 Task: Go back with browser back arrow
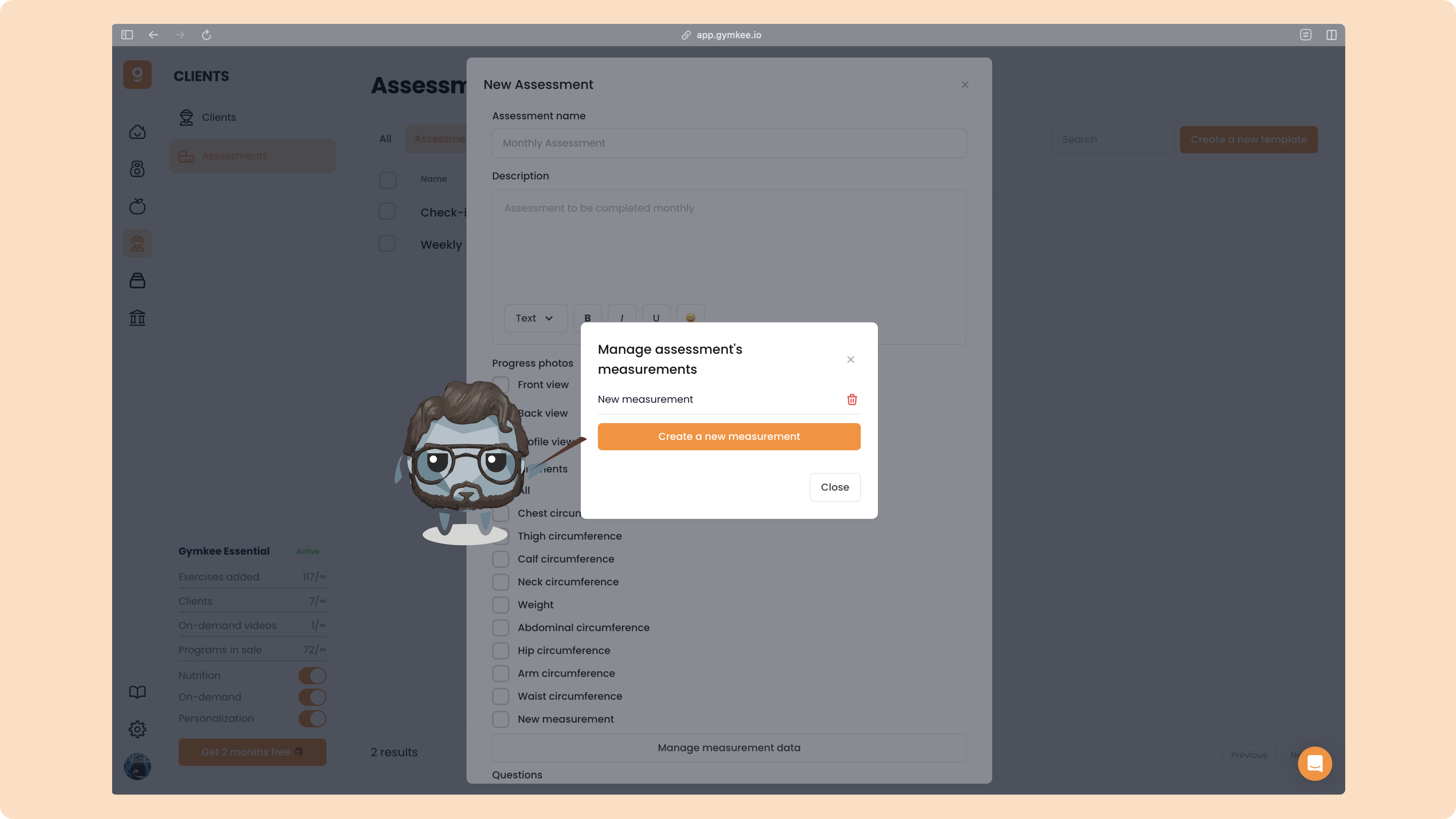153,35
